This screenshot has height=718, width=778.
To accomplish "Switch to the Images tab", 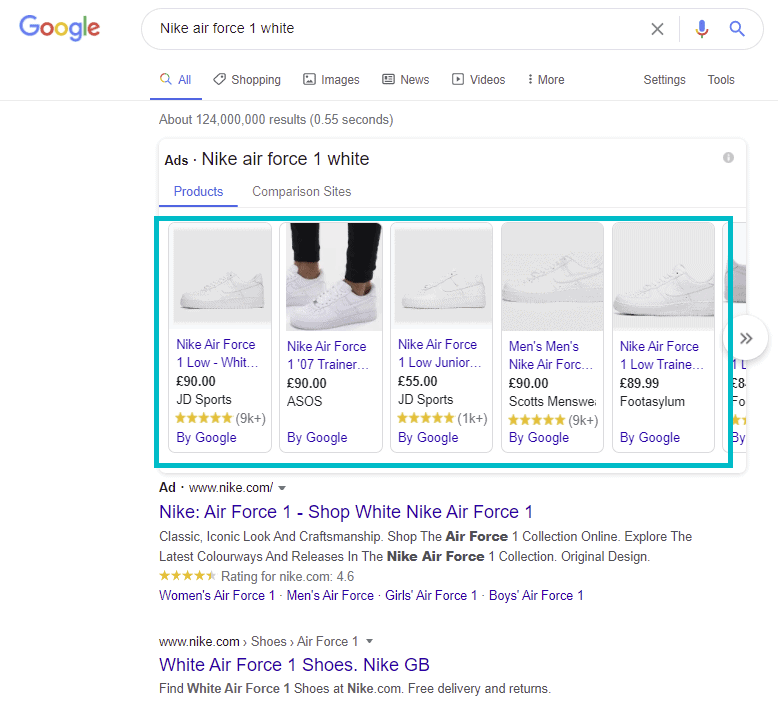I will pos(331,80).
